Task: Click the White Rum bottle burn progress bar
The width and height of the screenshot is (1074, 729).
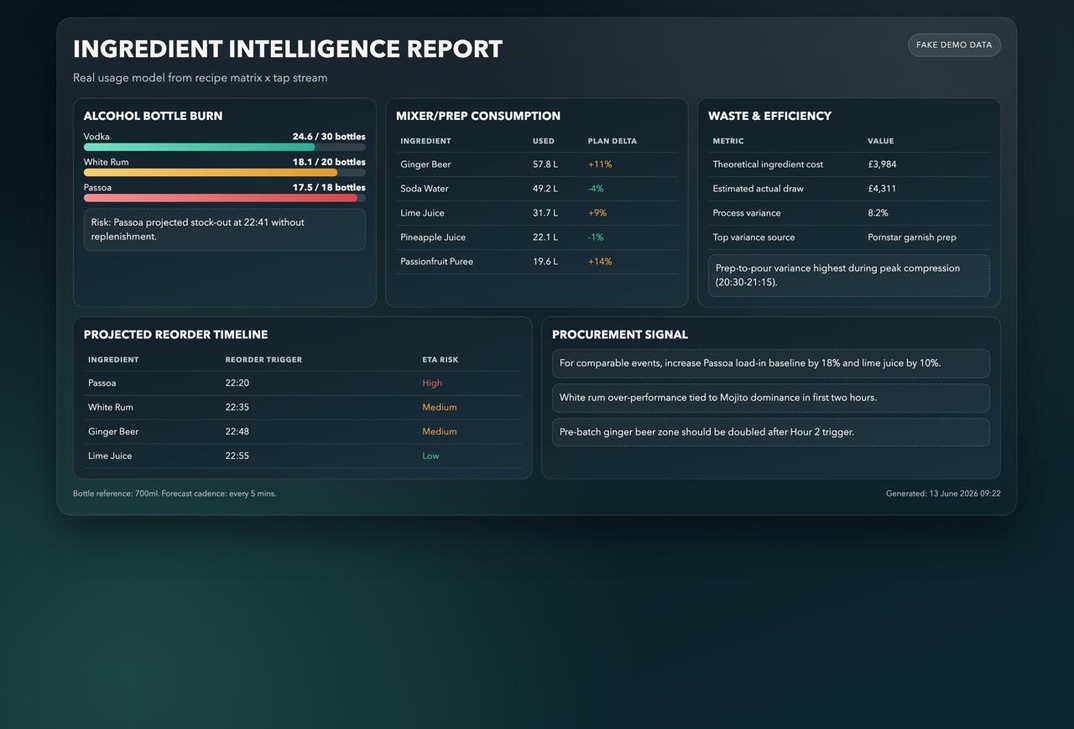Action: [x=225, y=173]
